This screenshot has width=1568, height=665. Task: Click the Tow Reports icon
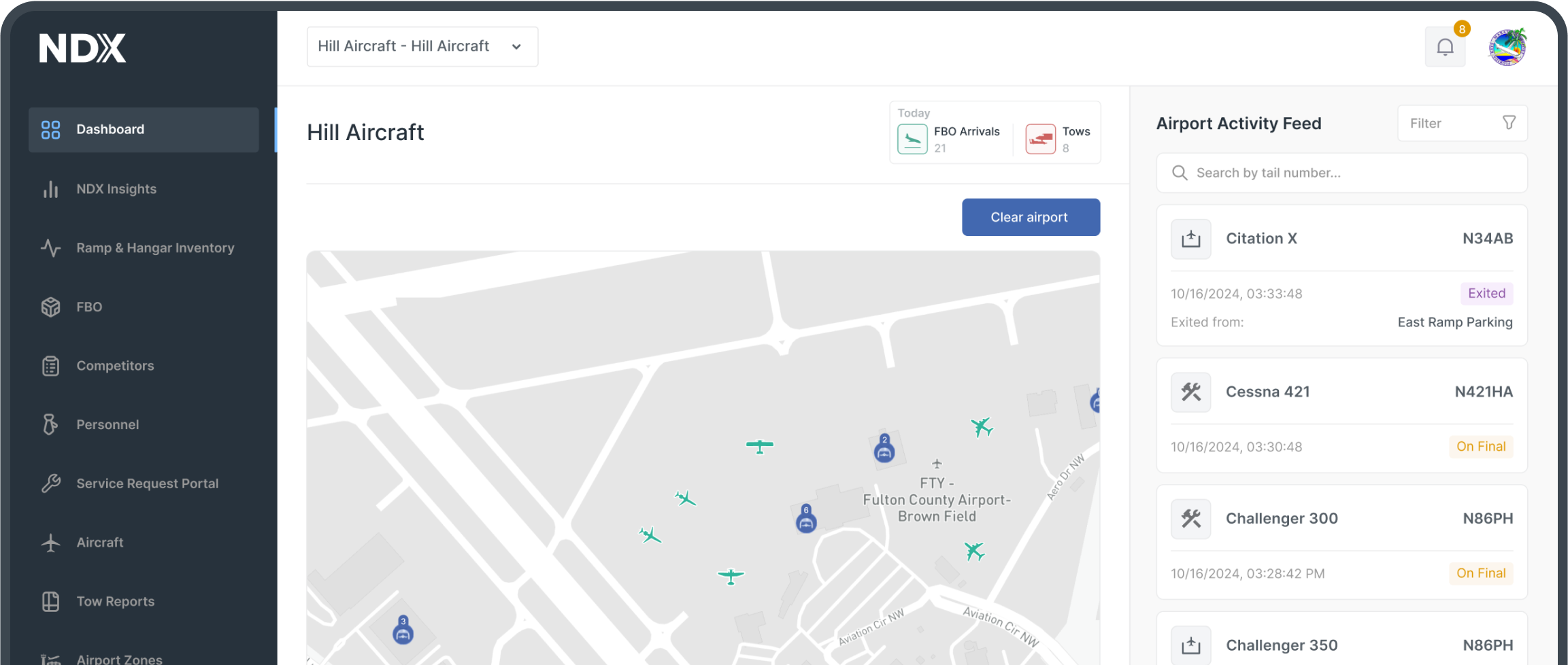click(x=50, y=602)
